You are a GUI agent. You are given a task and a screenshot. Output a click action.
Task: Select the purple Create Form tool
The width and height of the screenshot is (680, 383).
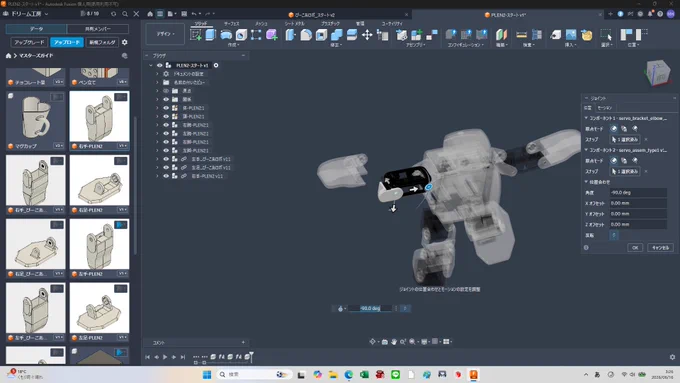point(271,35)
